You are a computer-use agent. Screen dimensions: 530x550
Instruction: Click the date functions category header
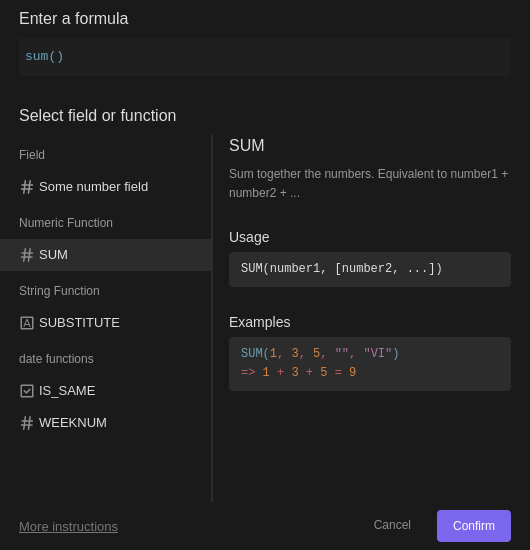pyautogui.click(x=56, y=359)
